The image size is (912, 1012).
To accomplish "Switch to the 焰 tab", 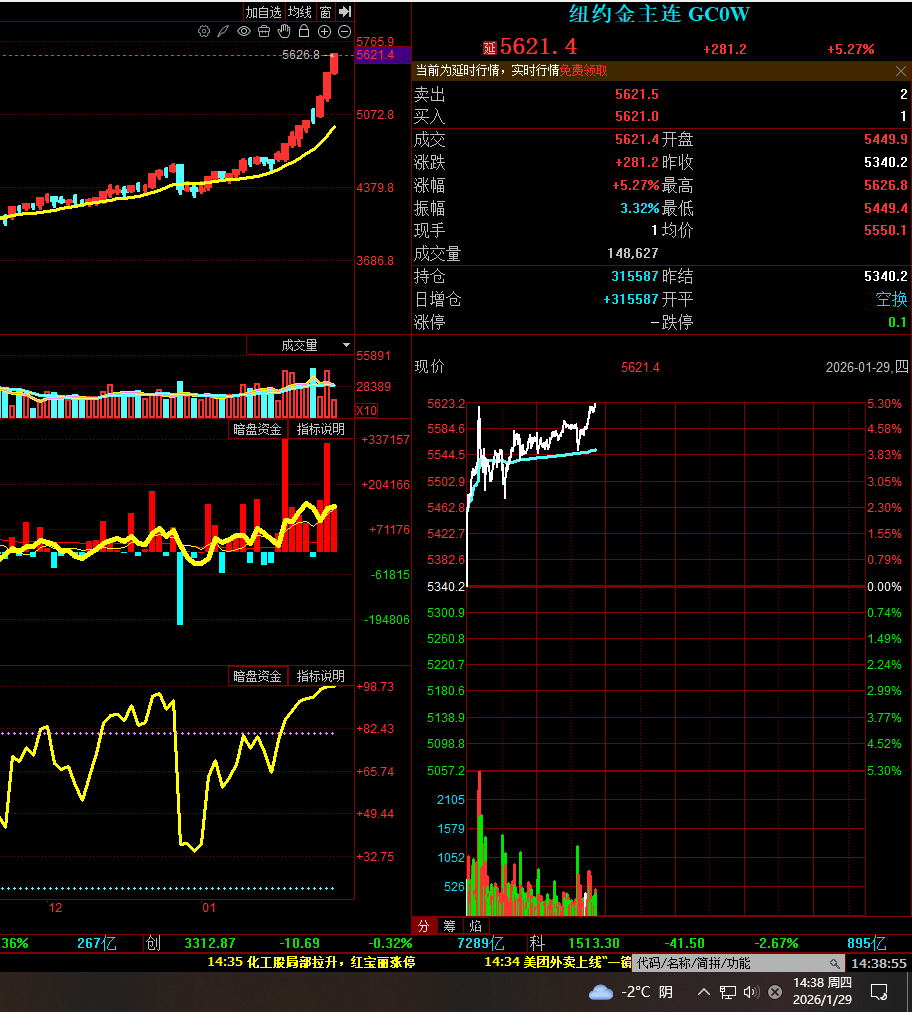I will pos(476,926).
